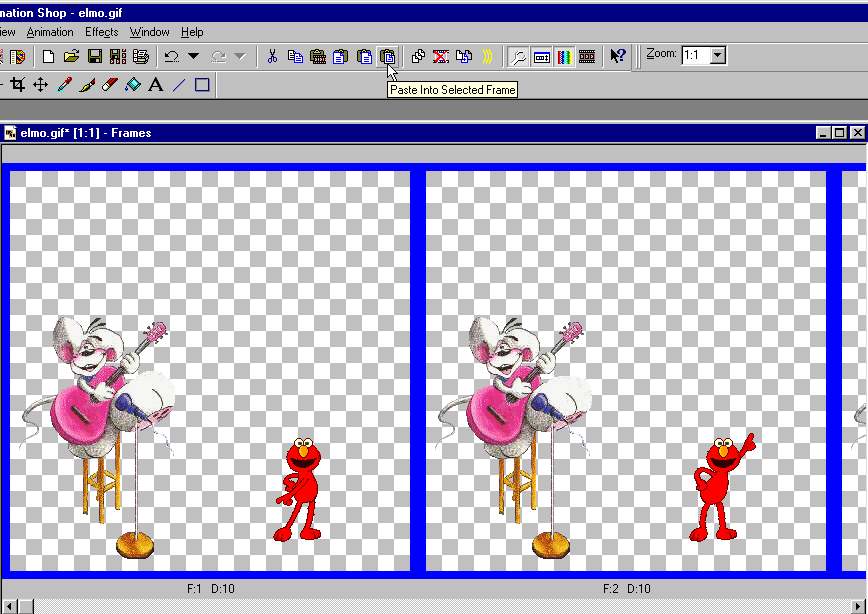
Task: Toggle the wrench tool options palette button
Action: click(518, 56)
